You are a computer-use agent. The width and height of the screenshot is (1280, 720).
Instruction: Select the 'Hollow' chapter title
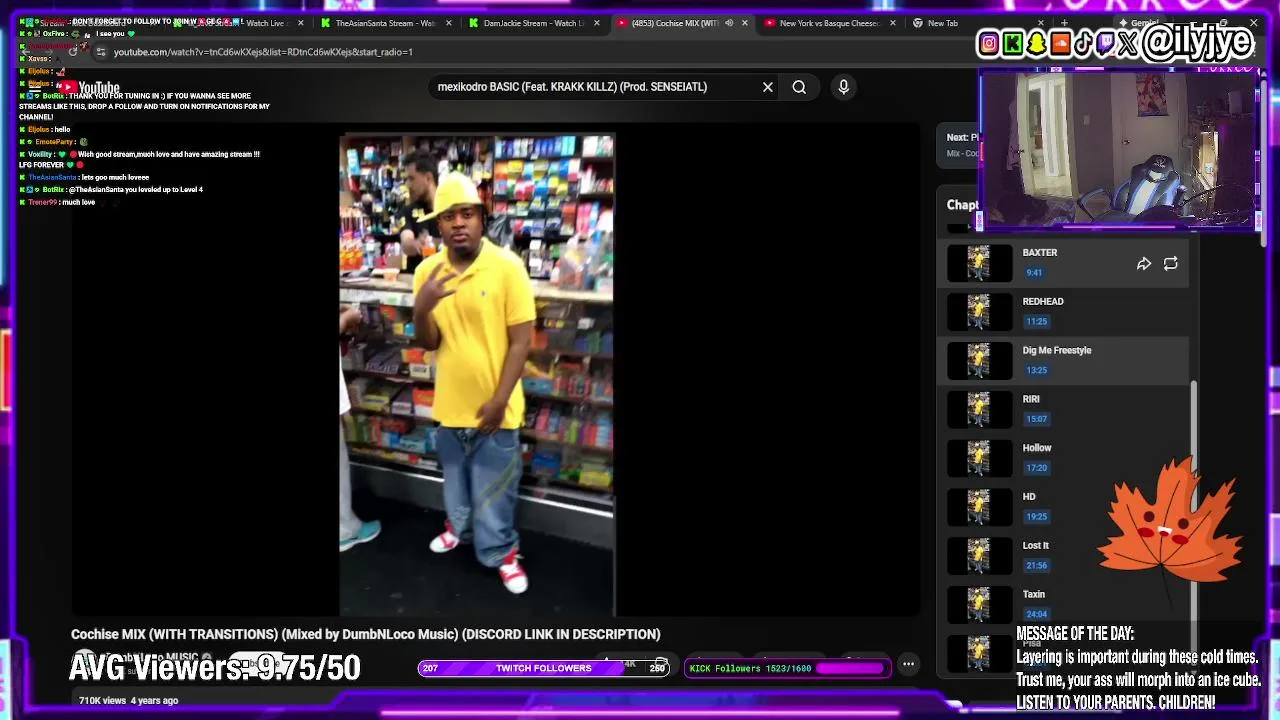[1037, 448]
